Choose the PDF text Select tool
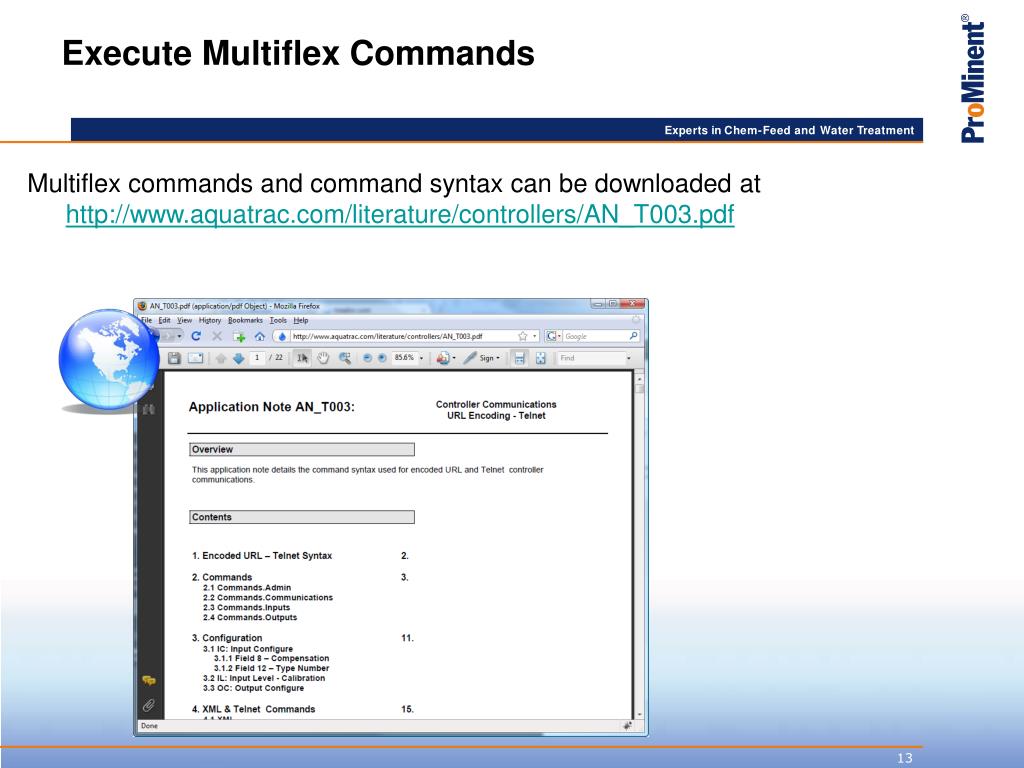1024x768 pixels. (302, 358)
